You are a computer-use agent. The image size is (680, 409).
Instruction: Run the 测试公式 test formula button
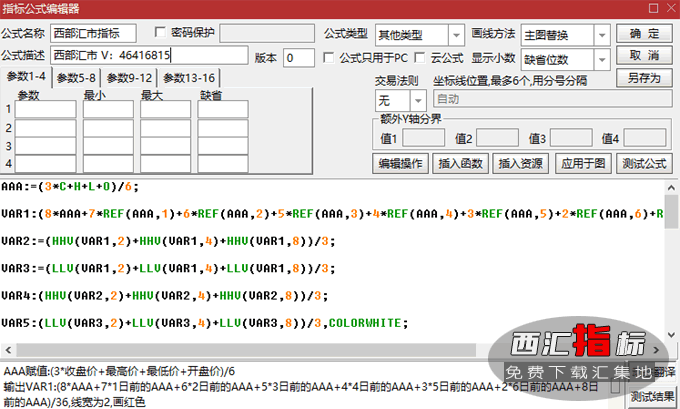644,164
